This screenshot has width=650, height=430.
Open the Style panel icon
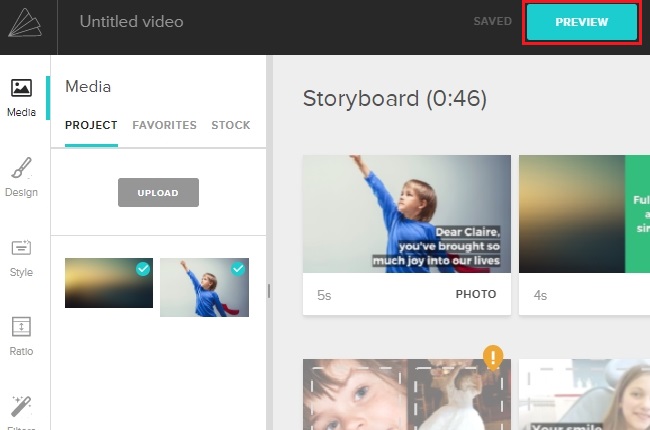click(21, 248)
